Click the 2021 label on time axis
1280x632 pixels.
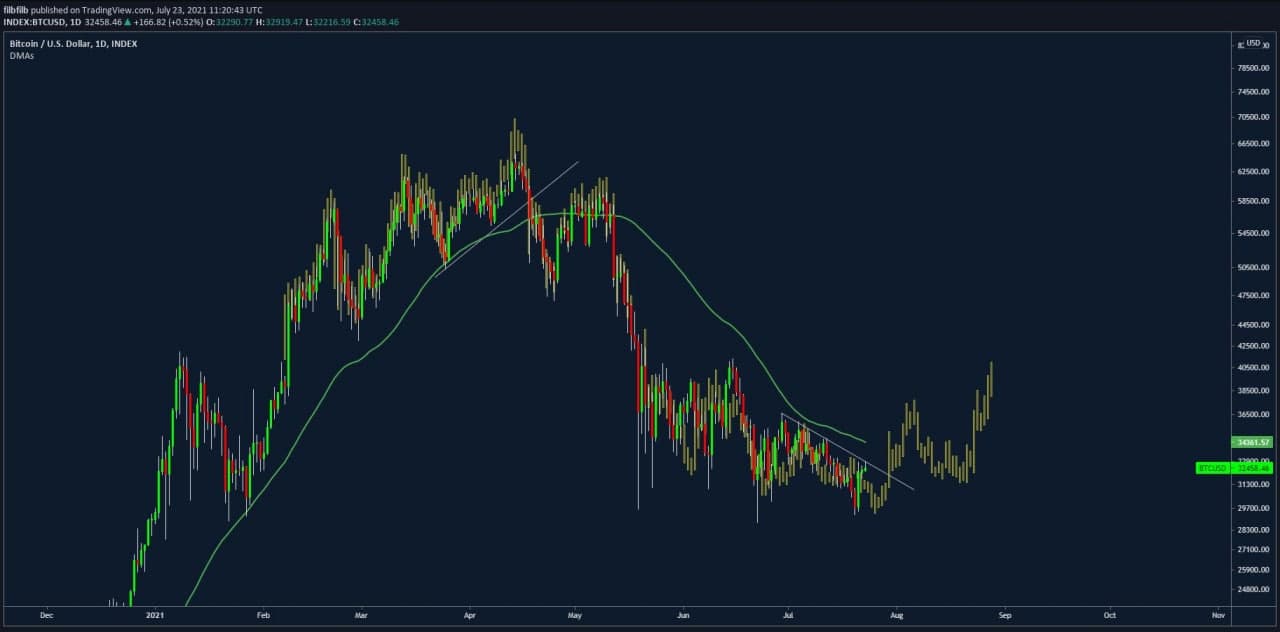(155, 617)
